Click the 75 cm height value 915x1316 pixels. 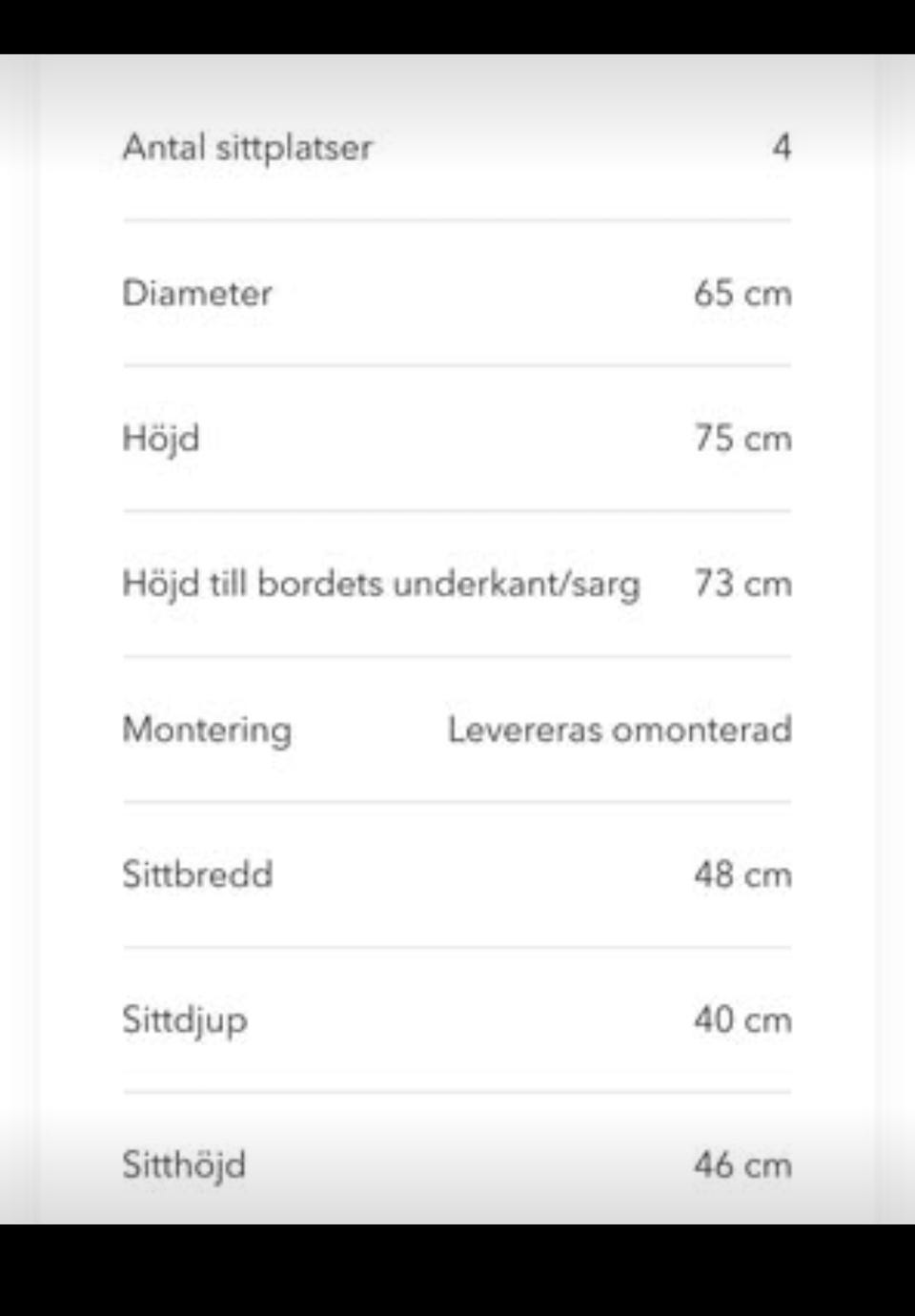click(742, 439)
